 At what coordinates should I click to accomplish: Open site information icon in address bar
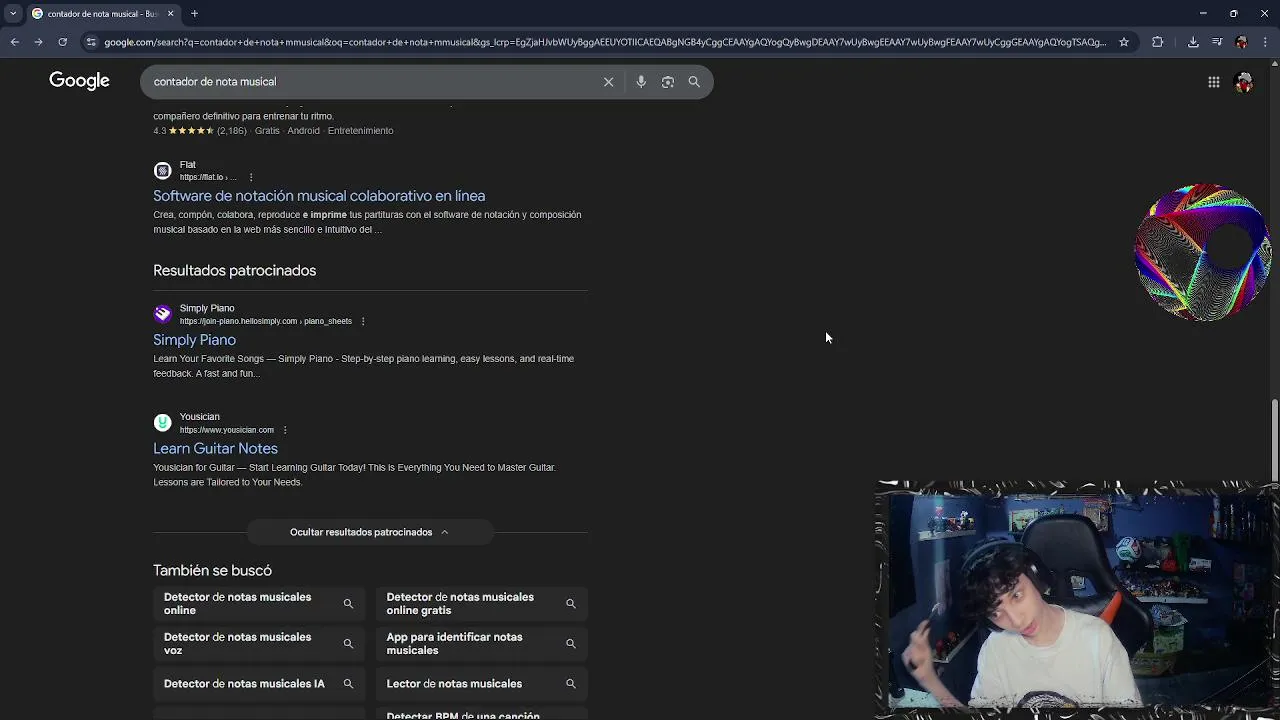pyautogui.click(x=91, y=42)
